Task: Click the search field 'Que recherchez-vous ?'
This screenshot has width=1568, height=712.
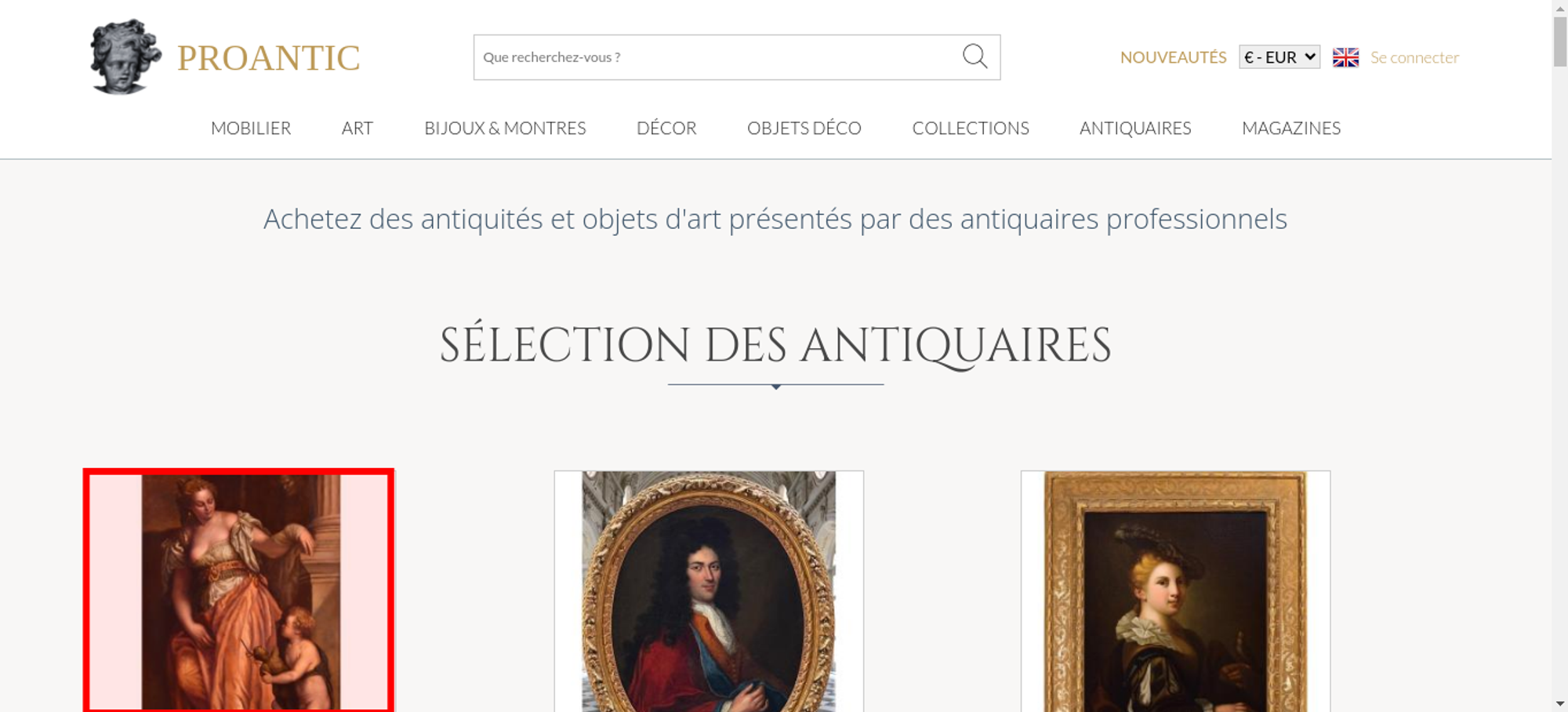Action: 713,57
